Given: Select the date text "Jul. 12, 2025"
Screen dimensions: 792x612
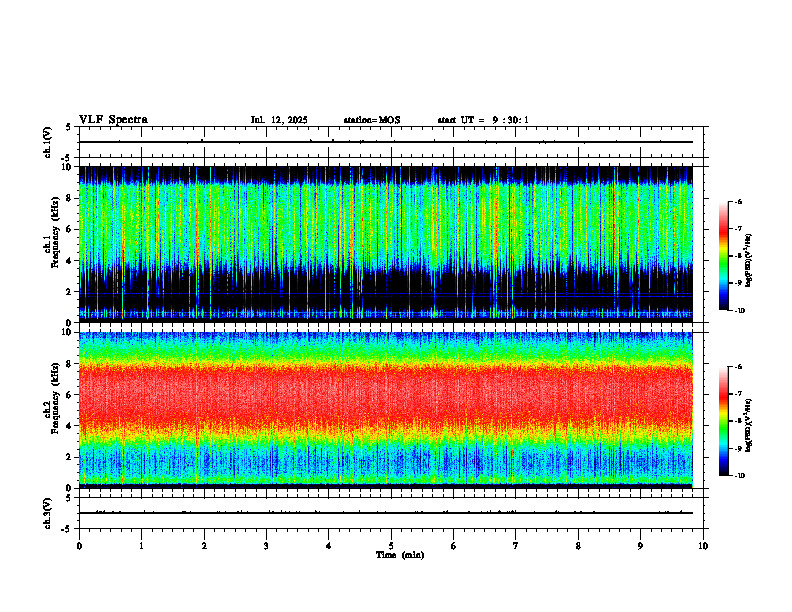Looking at the screenshot, I should tap(279, 120).
